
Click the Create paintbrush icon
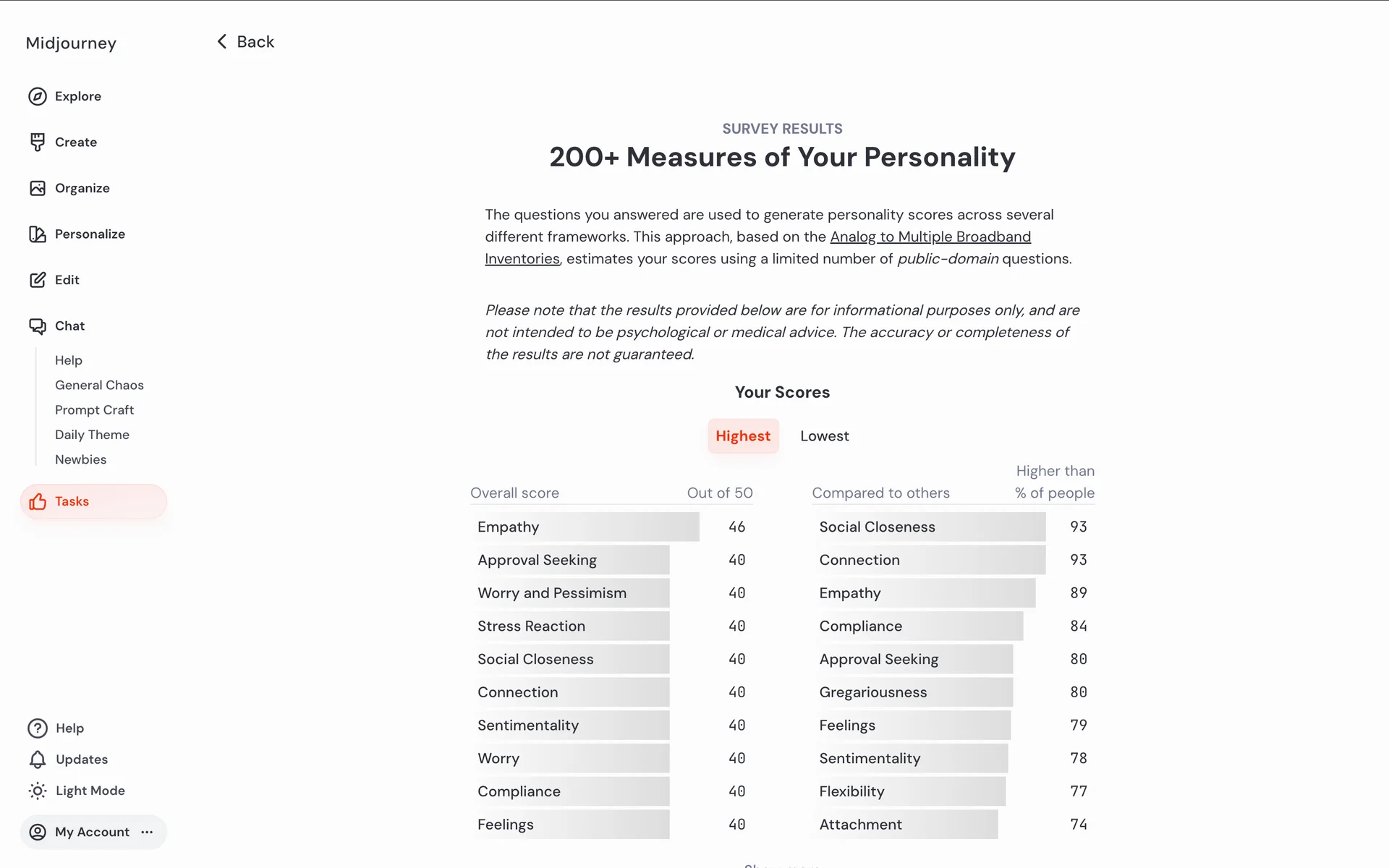(x=38, y=142)
